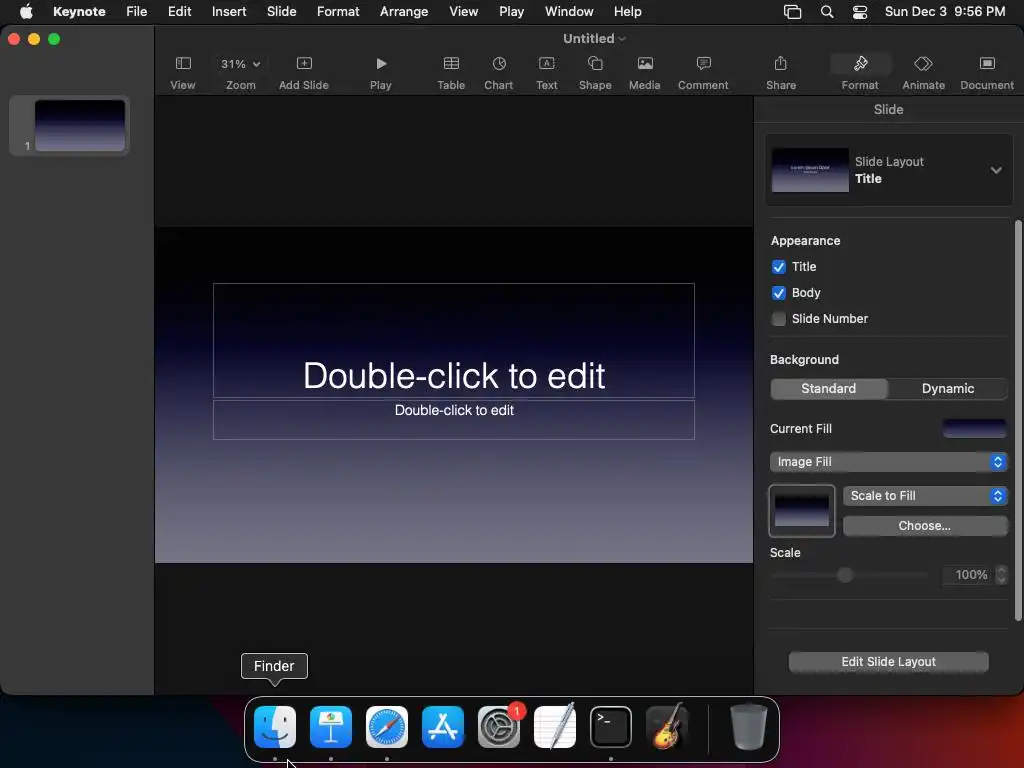1024x768 pixels.
Task: Open the Keynote application menu
Action: (x=79, y=12)
